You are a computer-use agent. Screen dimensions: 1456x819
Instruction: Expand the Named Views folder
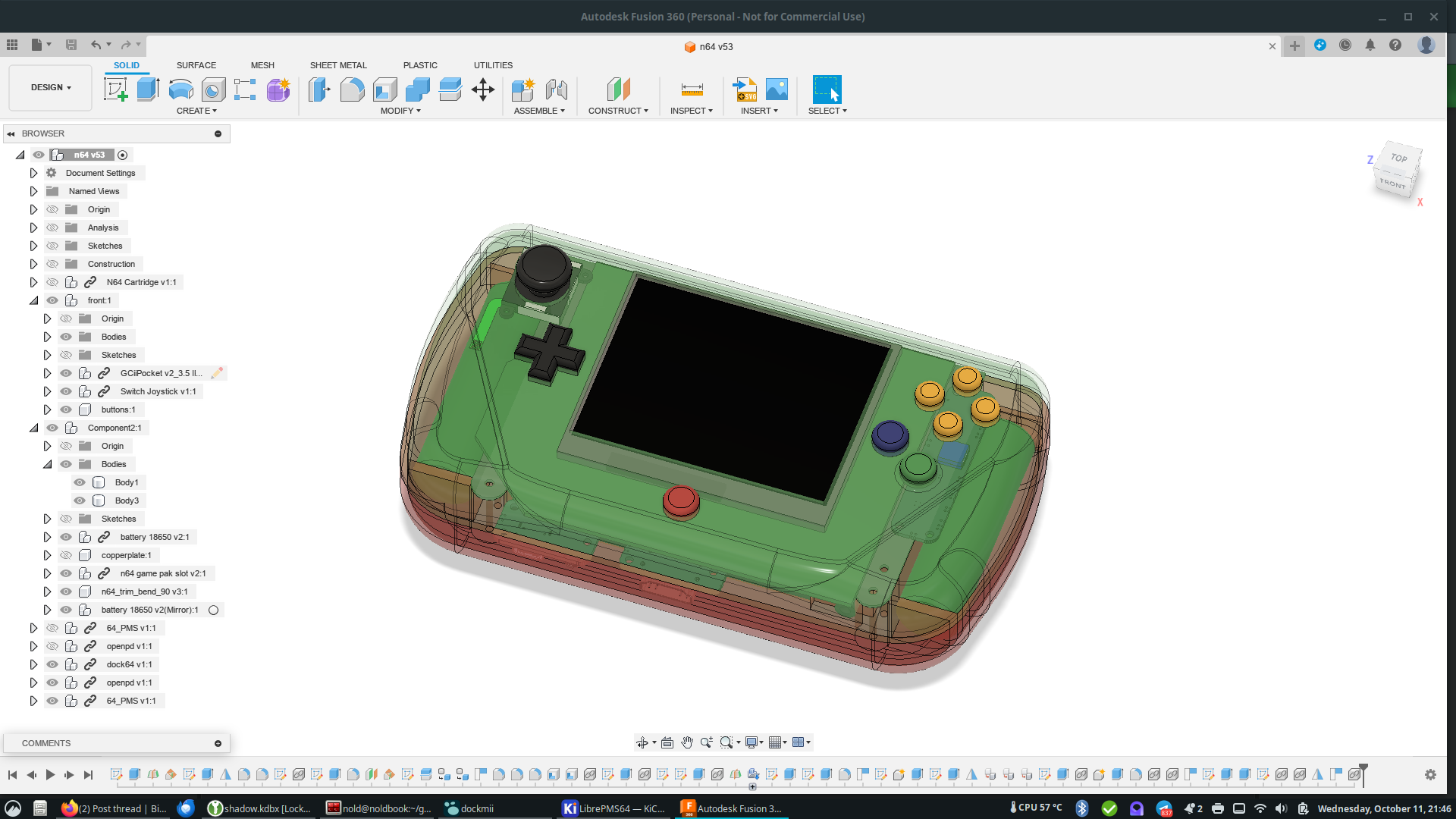(33, 191)
